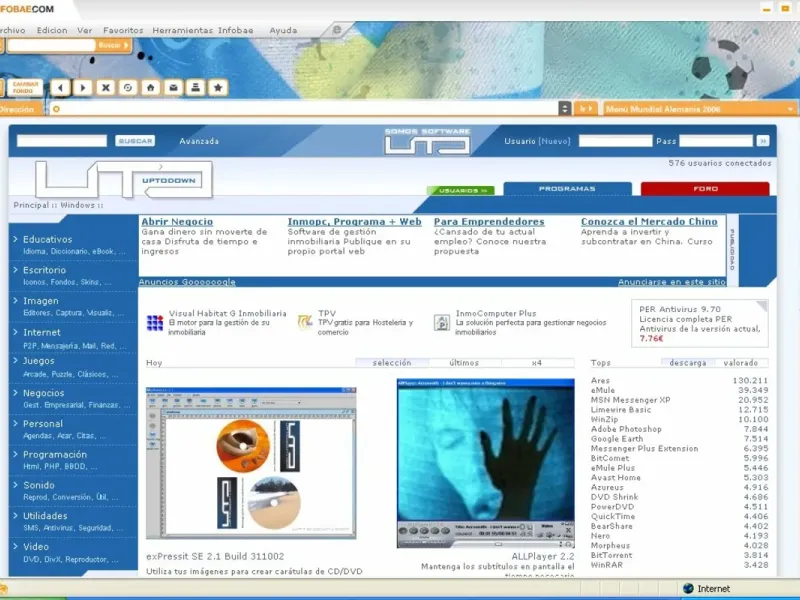The height and width of the screenshot is (600, 800).
Task: Open the mail envelope icon
Action: click(173, 88)
